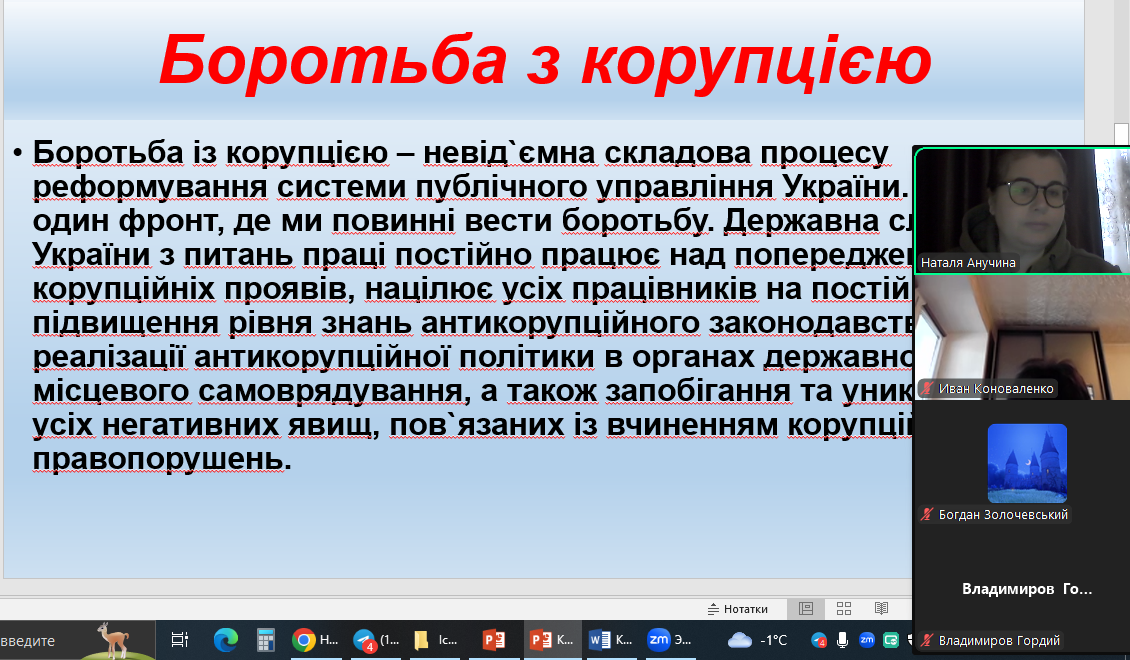Open Telegram with 4 unread messages
The image size is (1130, 660).
click(x=377, y=640)
